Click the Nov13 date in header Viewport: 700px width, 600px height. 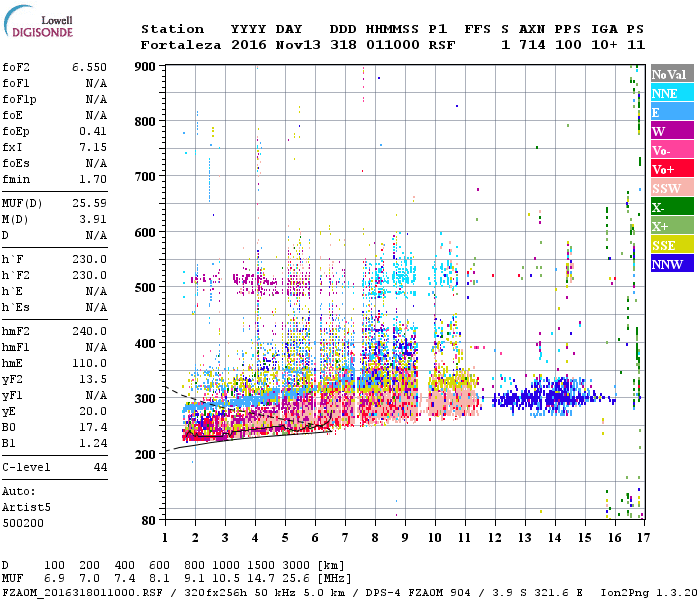298,45
